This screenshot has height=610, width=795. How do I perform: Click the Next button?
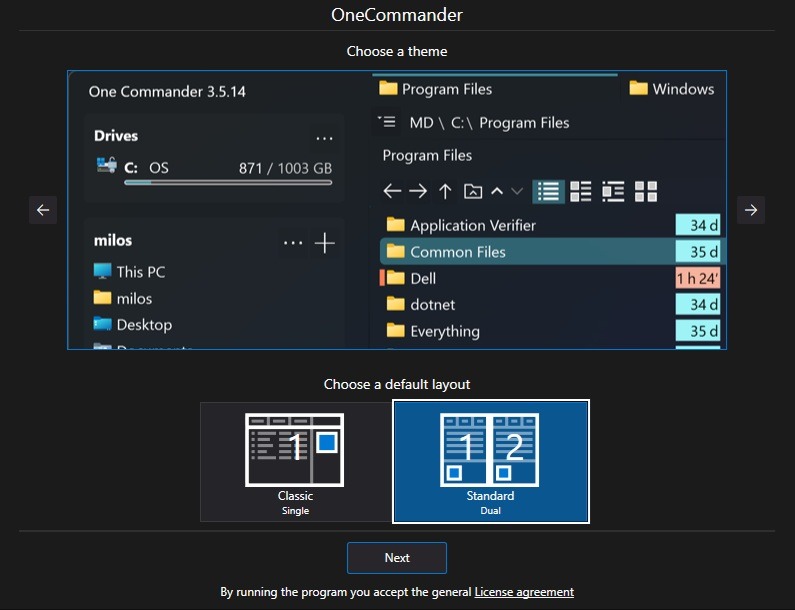397,558
